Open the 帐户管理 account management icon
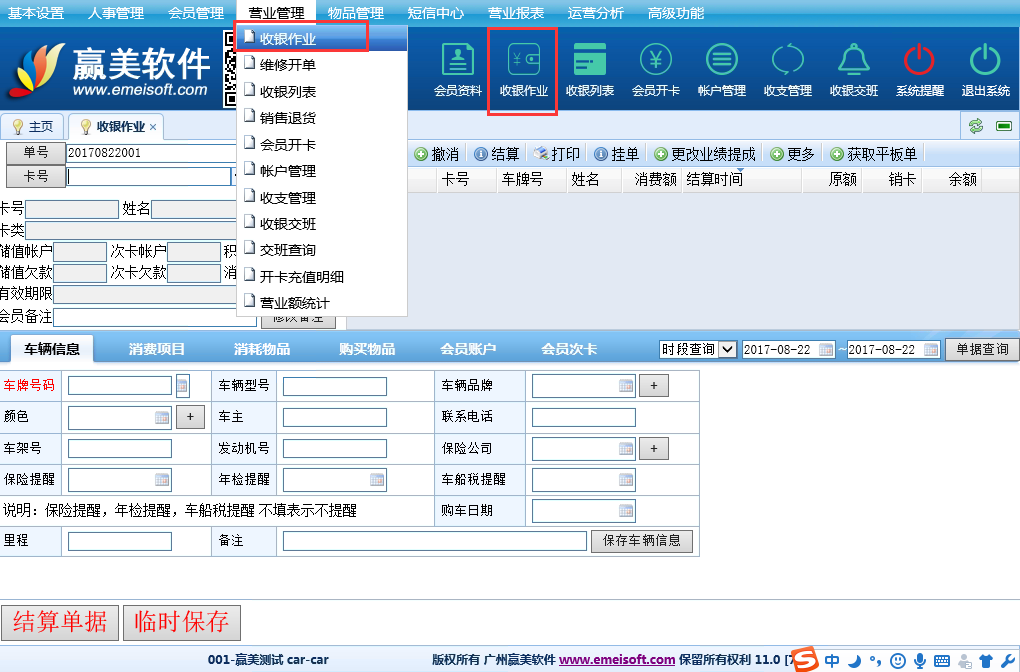 click(x=721, y=70)
